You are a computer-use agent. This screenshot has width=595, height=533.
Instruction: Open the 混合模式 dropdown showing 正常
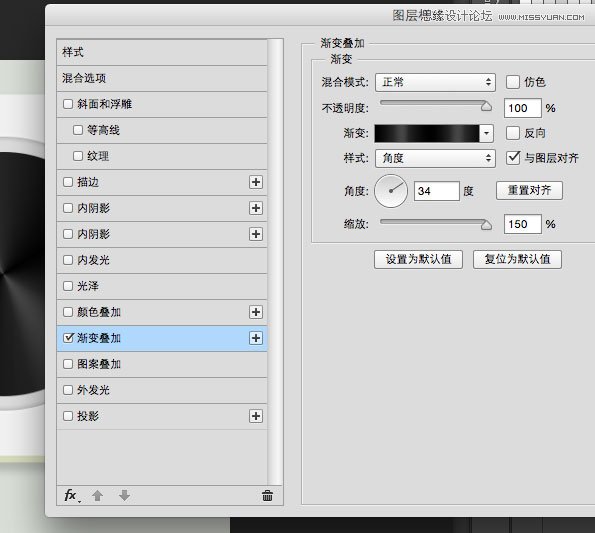point(435,82)
